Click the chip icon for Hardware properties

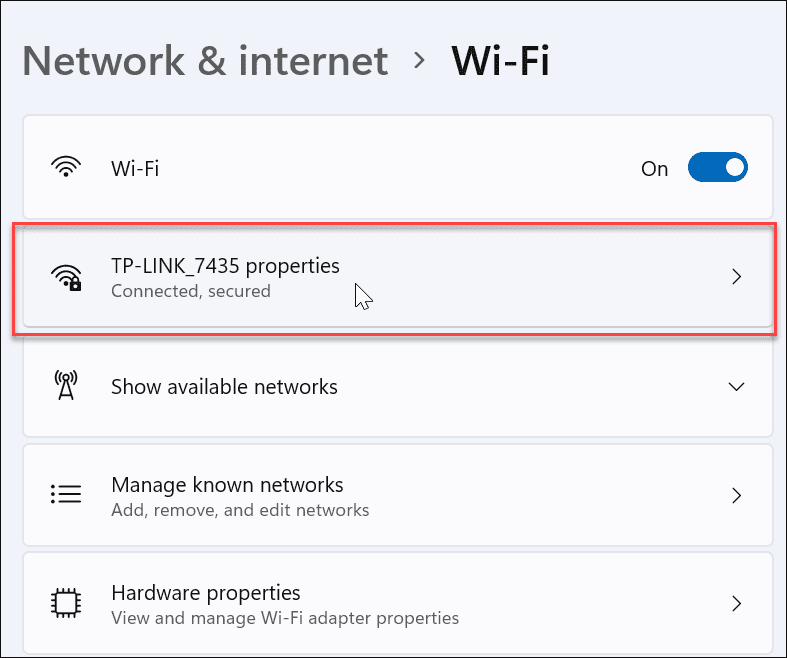66,603
